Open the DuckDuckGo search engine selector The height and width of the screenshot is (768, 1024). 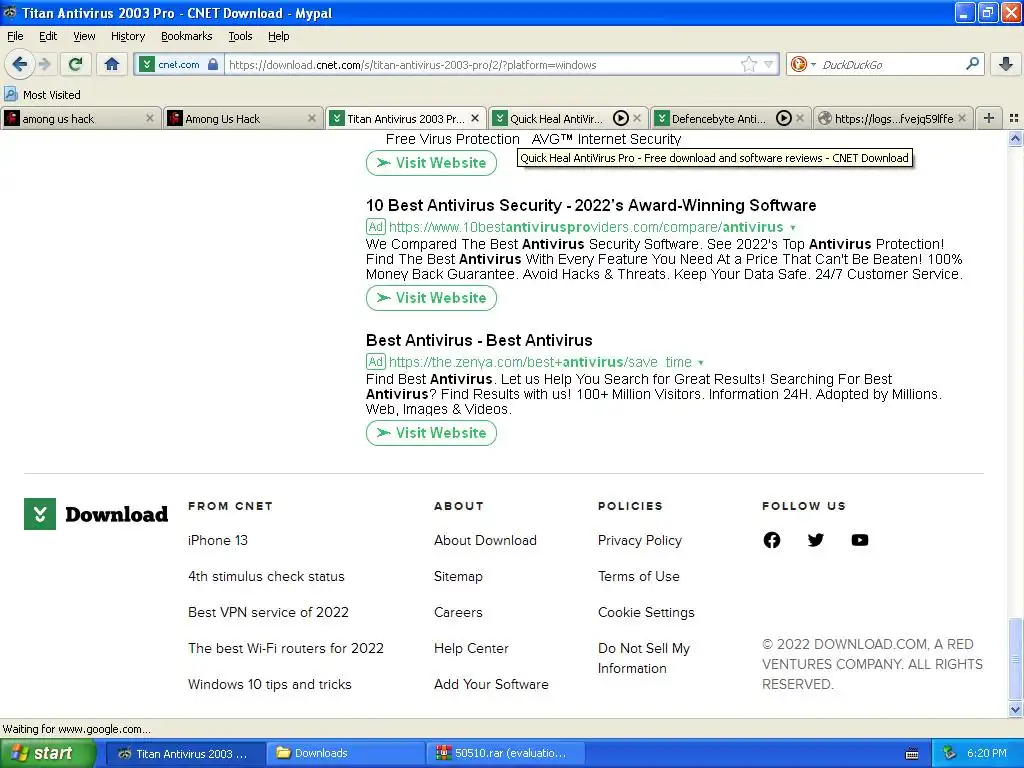point(803,64)
